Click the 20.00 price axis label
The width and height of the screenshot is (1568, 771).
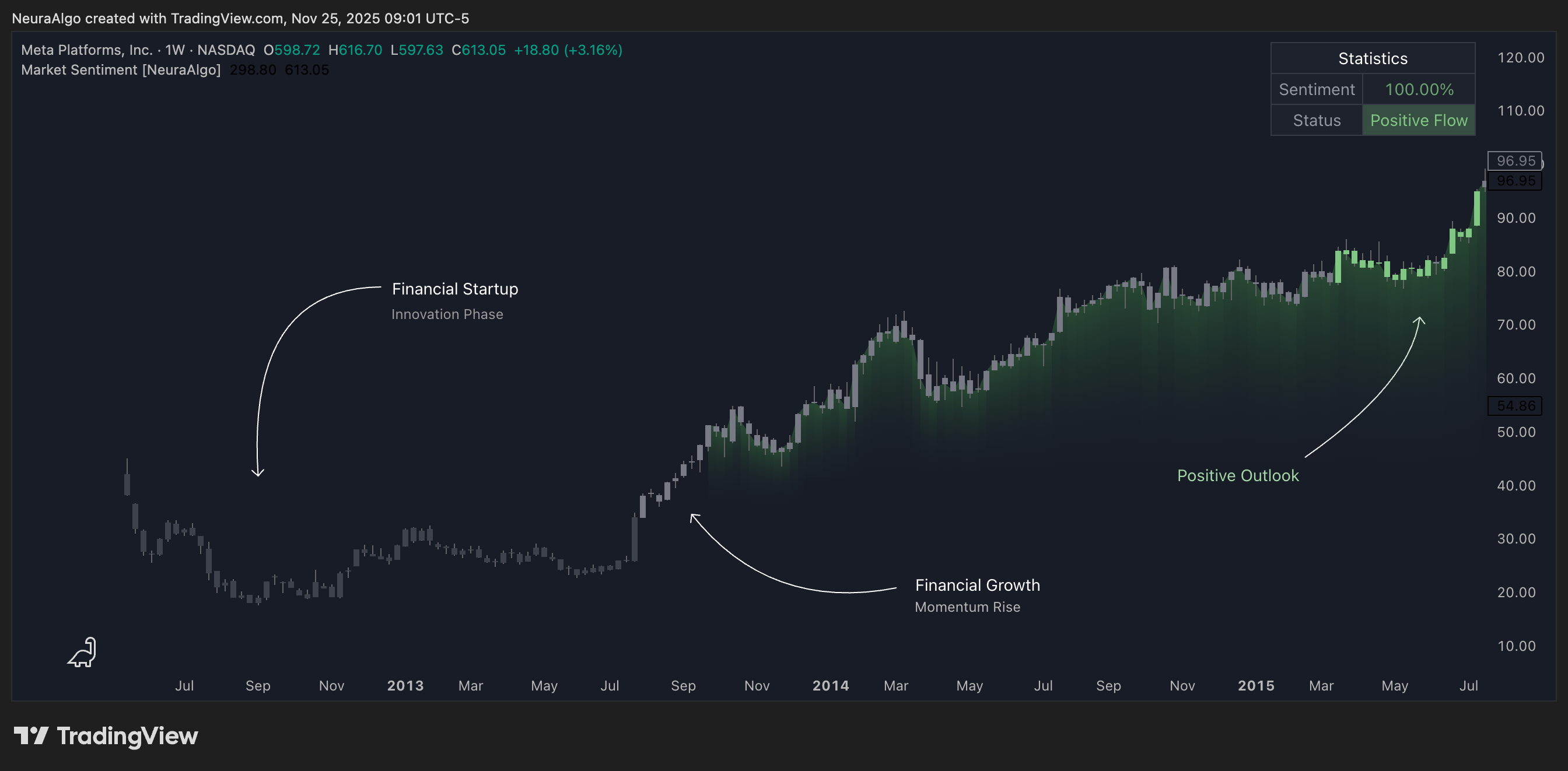(1516, 593)
